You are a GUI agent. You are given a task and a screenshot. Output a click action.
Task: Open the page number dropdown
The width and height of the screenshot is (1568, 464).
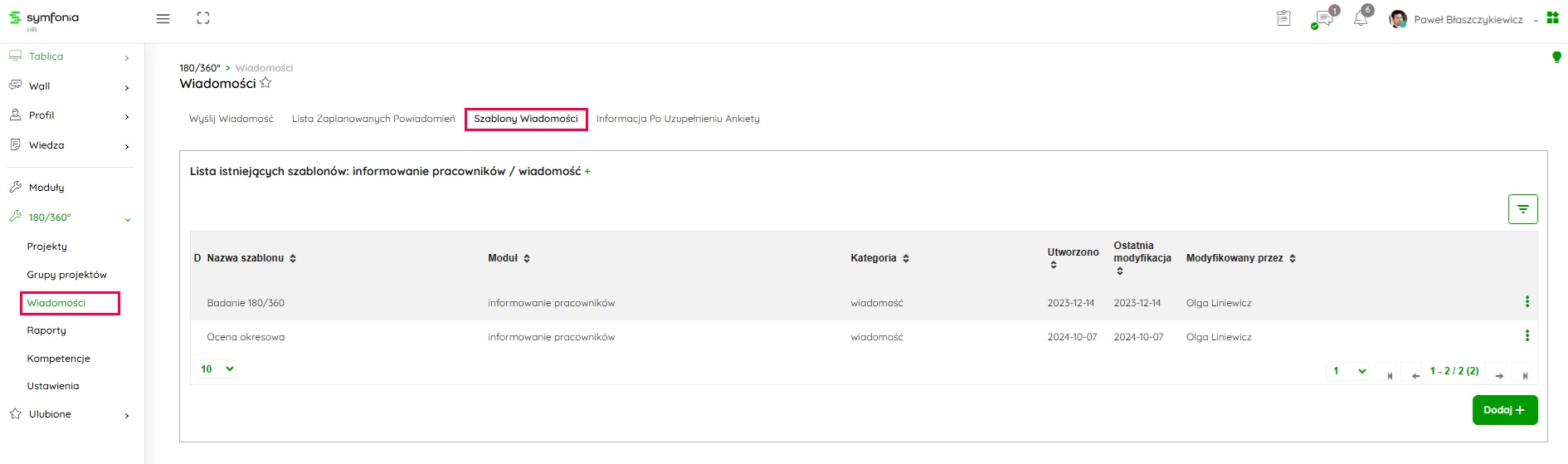(x=1349, y=371)
